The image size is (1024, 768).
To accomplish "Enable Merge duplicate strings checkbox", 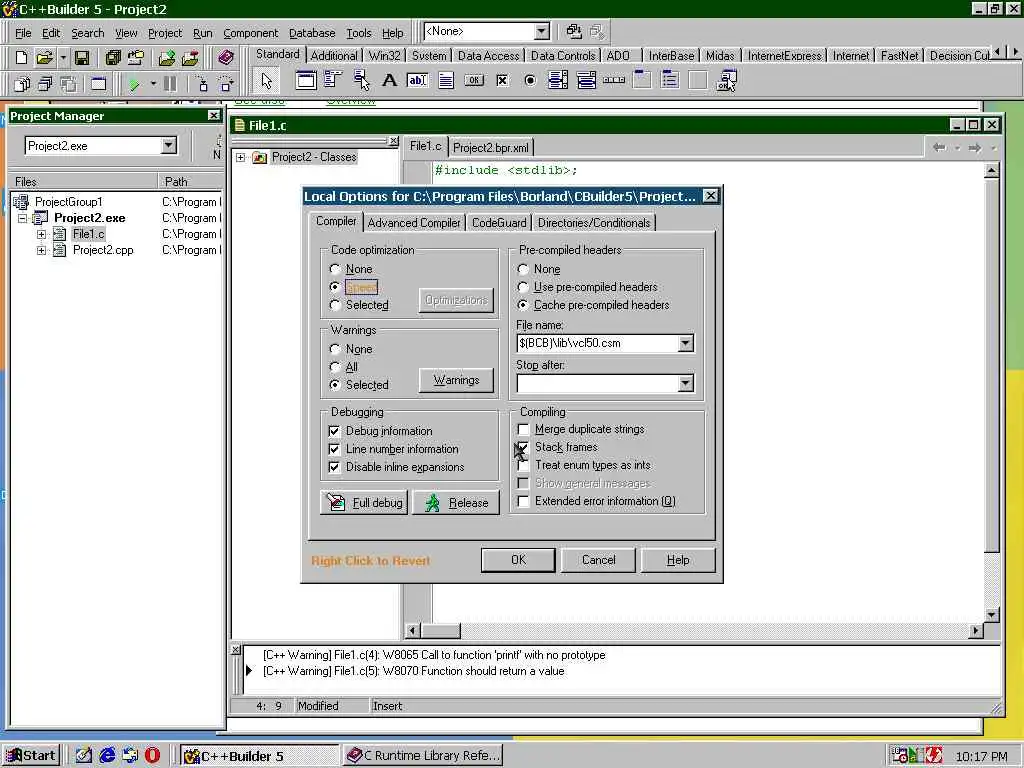I will 523,429.
